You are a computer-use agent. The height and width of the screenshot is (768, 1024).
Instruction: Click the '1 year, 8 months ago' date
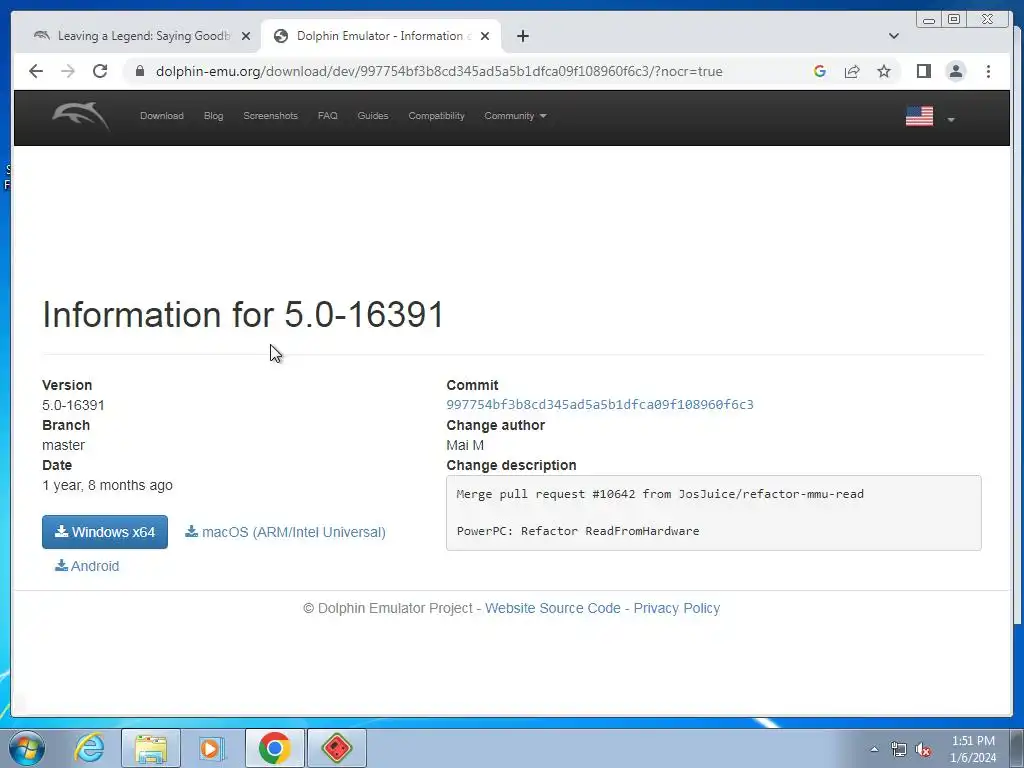tap(107, 485)
